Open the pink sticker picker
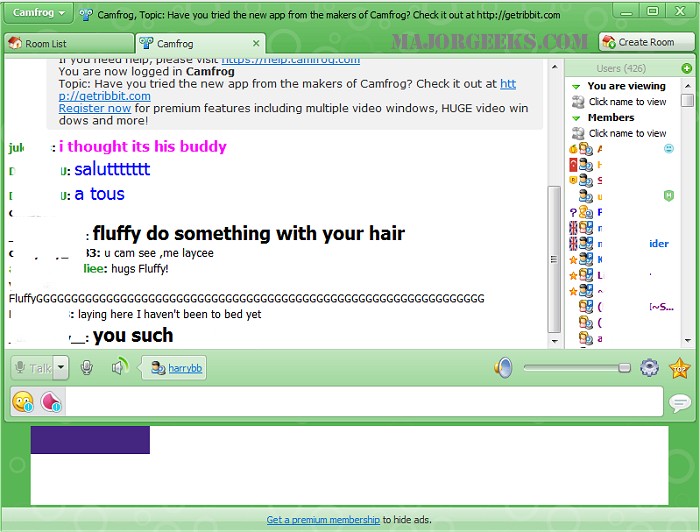The height and width of the screenshot is (532, 700). [x=50, y=402]
